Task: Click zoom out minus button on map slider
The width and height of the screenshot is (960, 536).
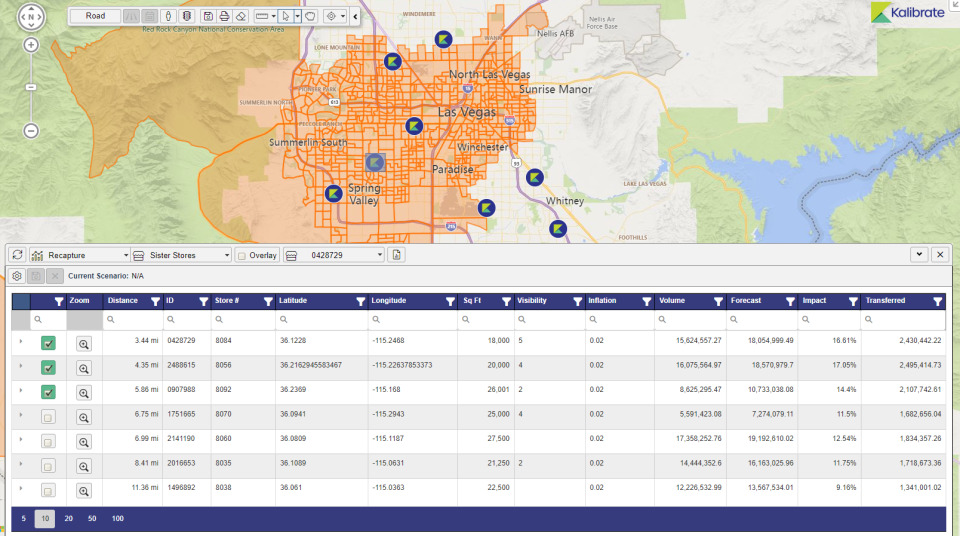Action: coord(31,131)
